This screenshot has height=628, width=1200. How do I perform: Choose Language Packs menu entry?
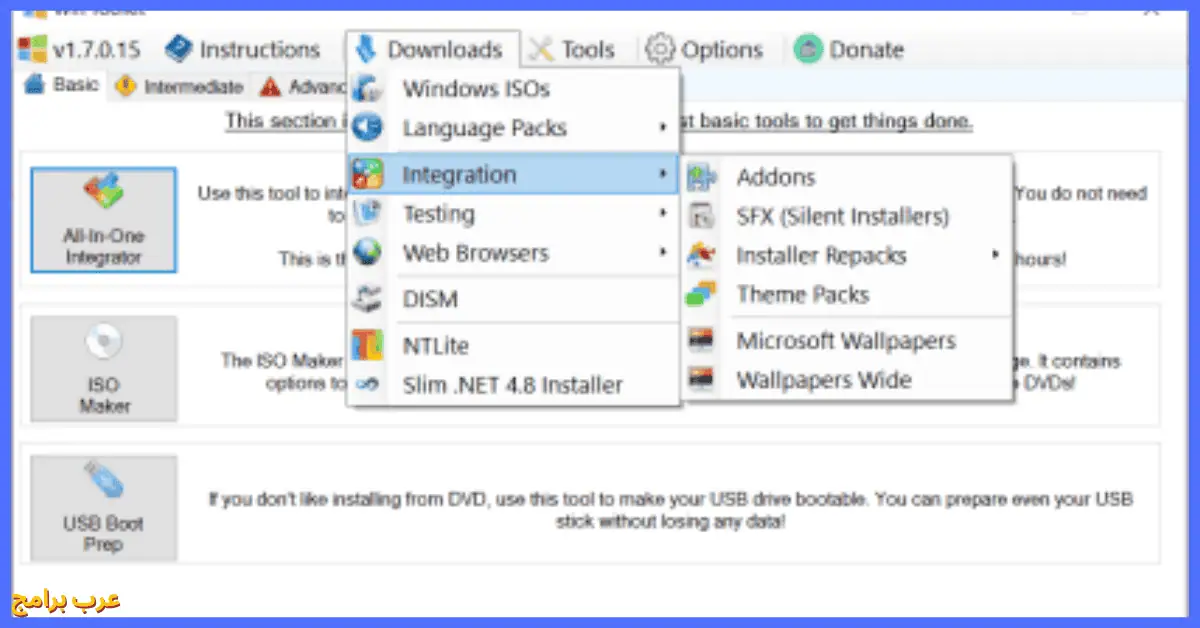(514, 128)
